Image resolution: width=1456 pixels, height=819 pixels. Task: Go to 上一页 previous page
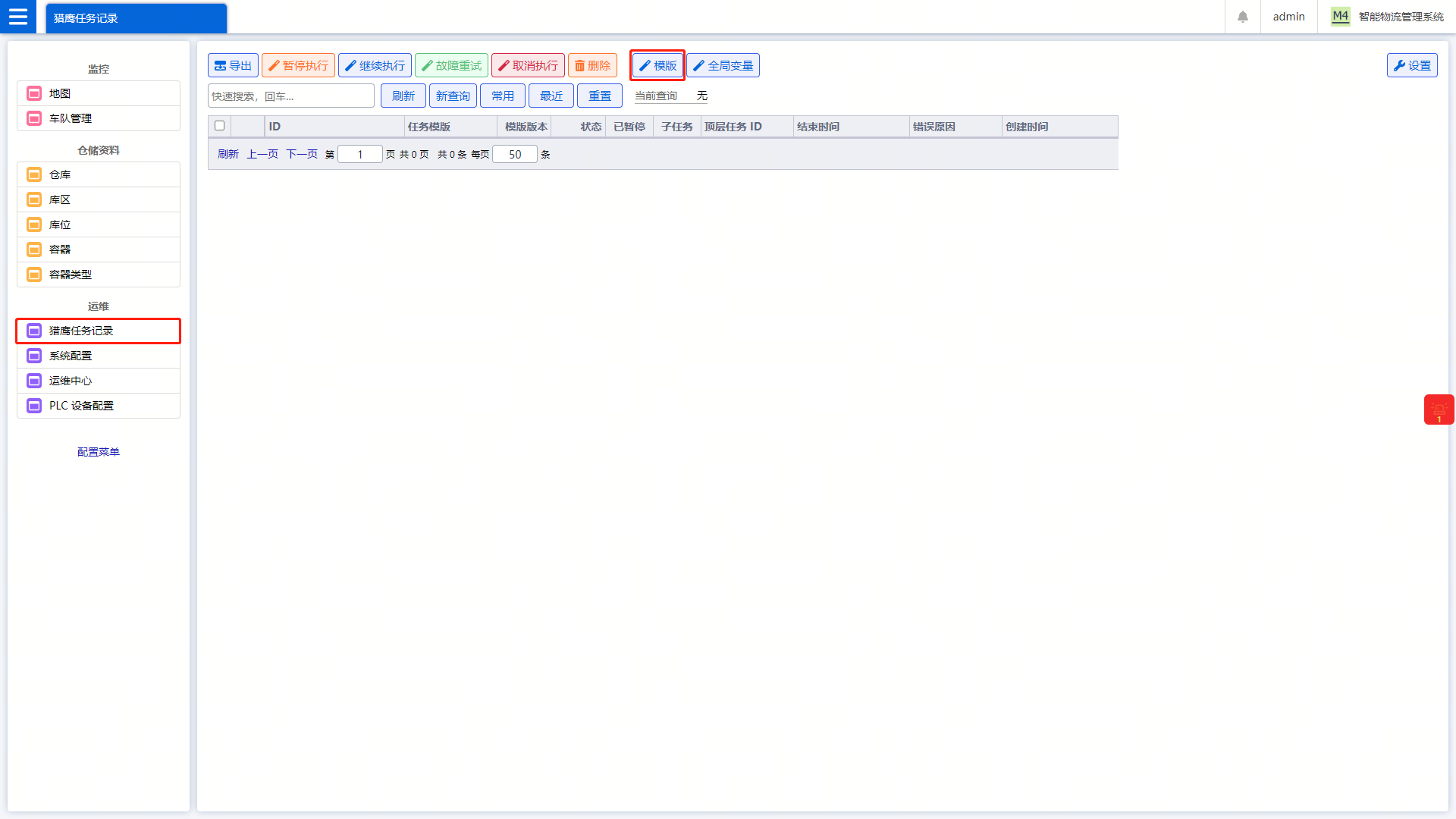tap(262, 154)
